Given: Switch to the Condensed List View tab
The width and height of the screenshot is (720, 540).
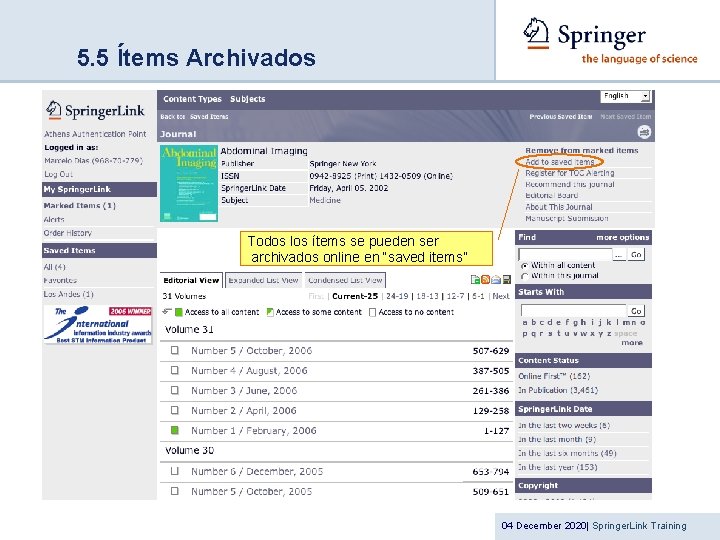Looking at the screenshot, I should pyautogui.click(x=345, y=280).
